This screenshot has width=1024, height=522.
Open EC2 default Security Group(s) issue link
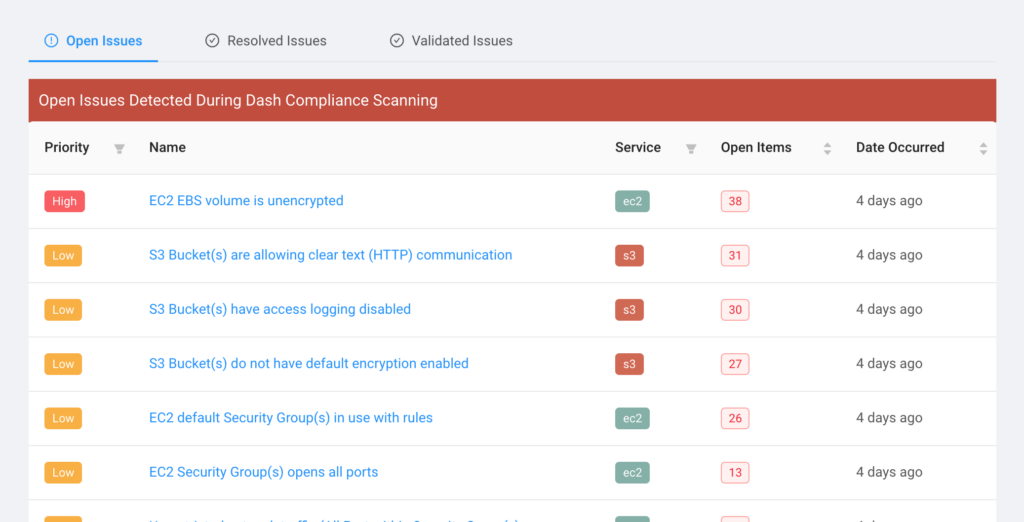tap(291, 417)
